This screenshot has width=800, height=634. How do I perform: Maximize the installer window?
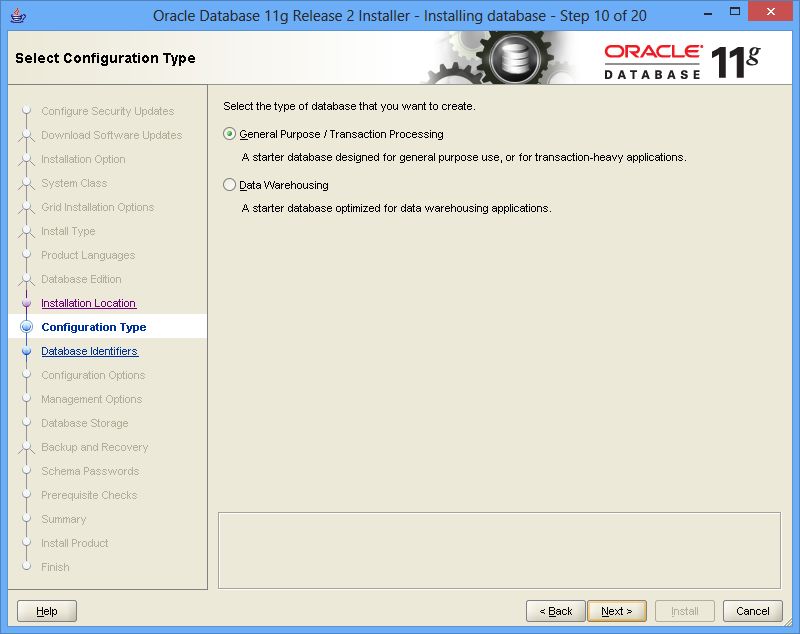pos(735,12)
